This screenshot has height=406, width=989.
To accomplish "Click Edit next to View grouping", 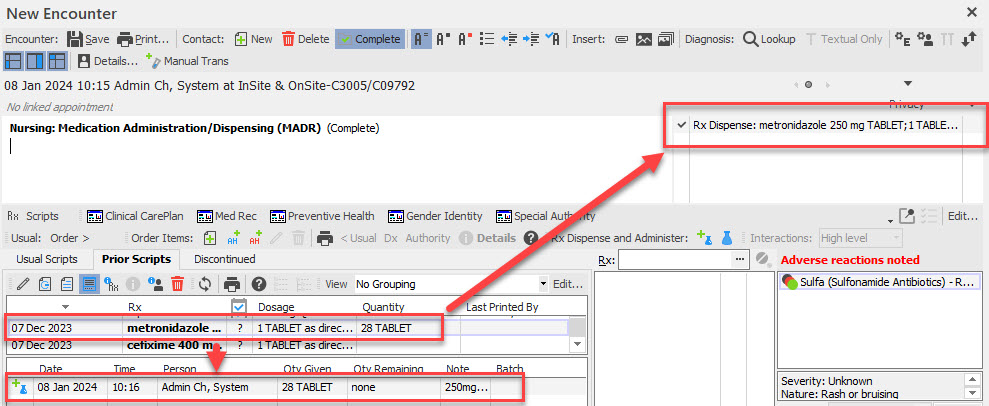I will 567,284.
